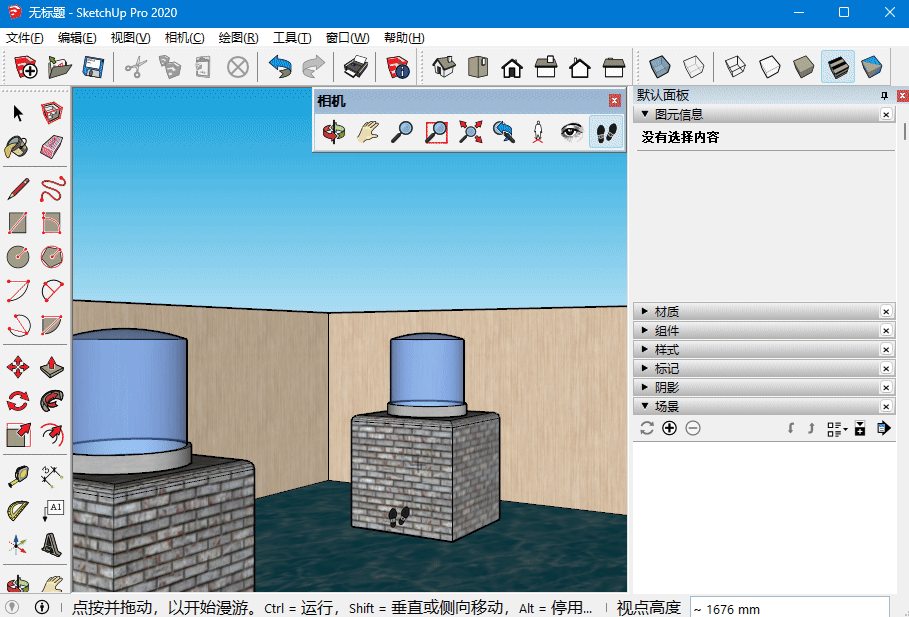Screen dimensions: 909x617
Task: Open the 相机(C) menu
Action: tap(184, 38)
